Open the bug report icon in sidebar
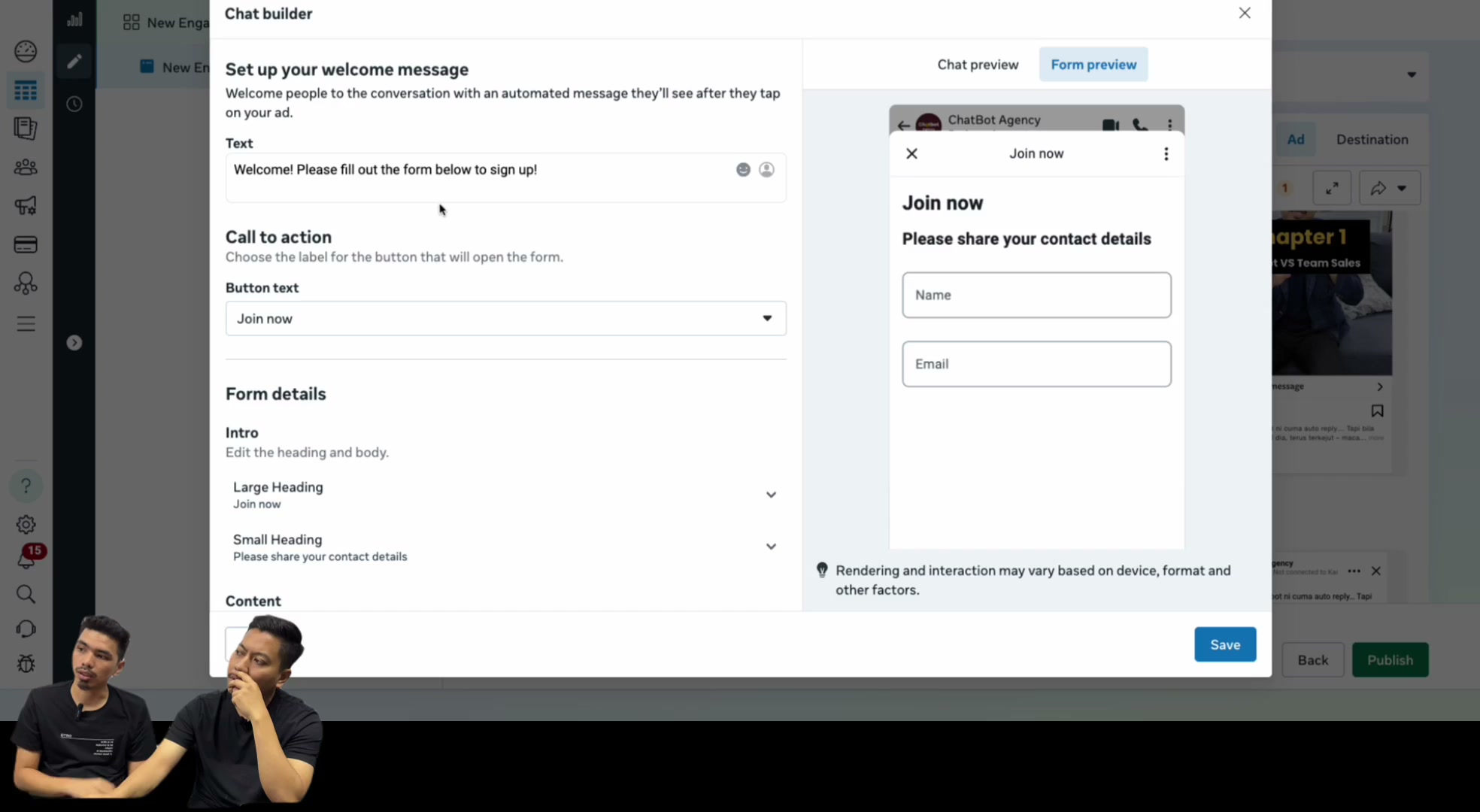Image resolution: width=1480 pixels, height=812 pixels. tap(26, 663)
